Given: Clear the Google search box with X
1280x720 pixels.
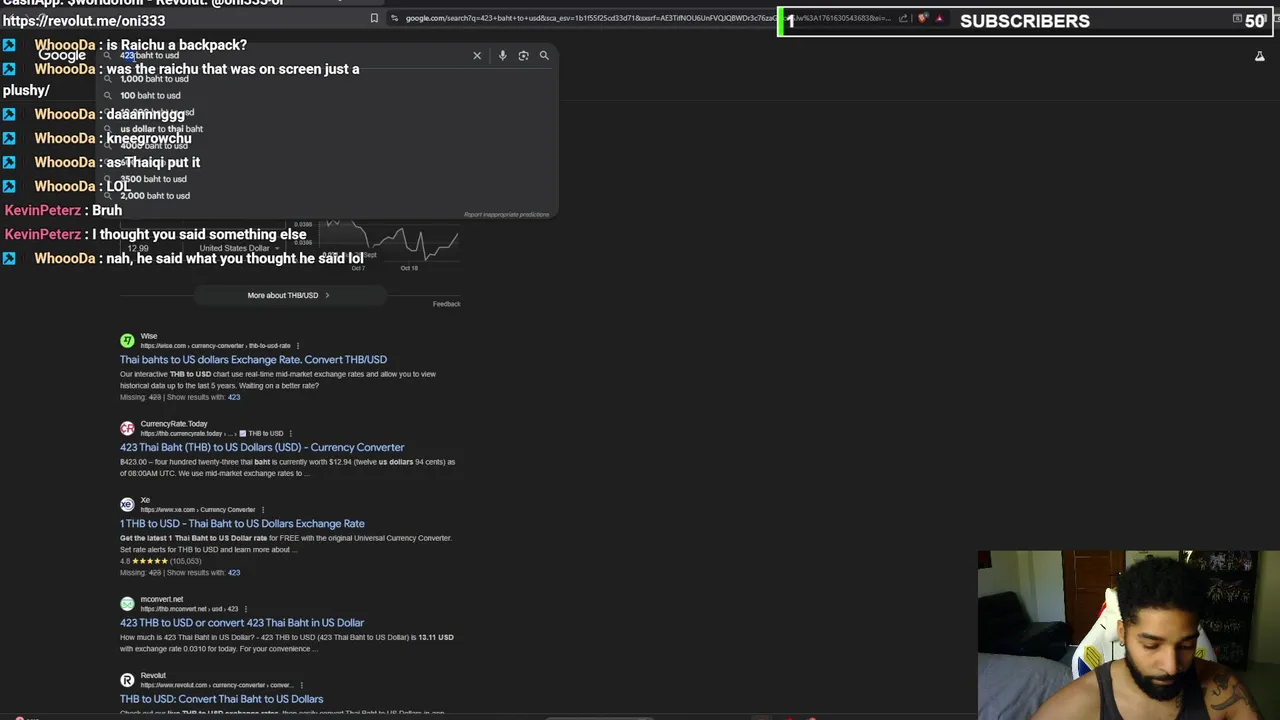Looking at the screenshot, I should (477, 56).
